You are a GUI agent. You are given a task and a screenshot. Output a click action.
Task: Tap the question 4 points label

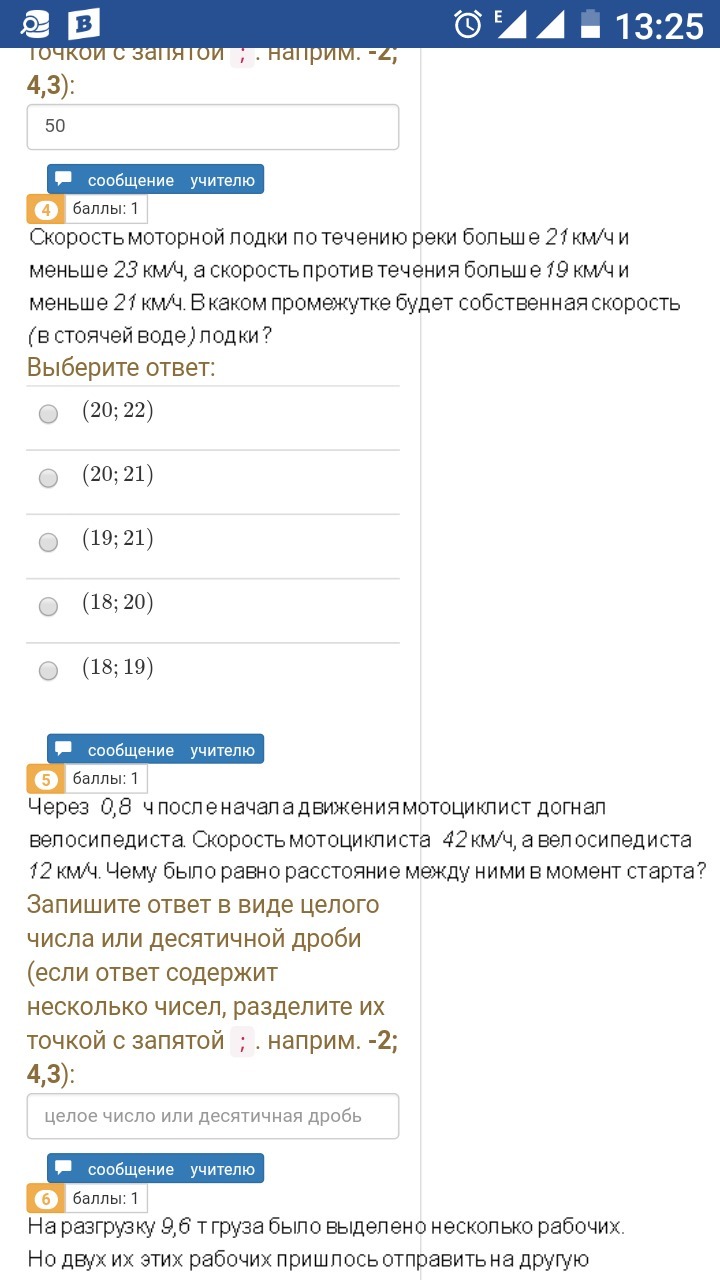(x=107, y=209)
